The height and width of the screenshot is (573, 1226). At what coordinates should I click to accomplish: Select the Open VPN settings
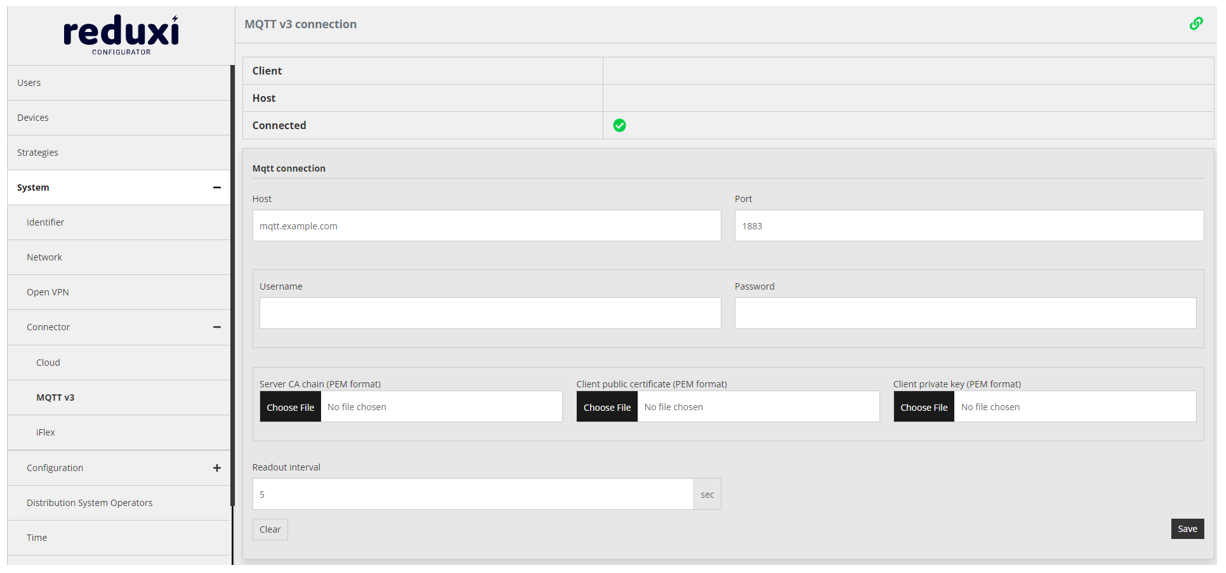[48, 292]
